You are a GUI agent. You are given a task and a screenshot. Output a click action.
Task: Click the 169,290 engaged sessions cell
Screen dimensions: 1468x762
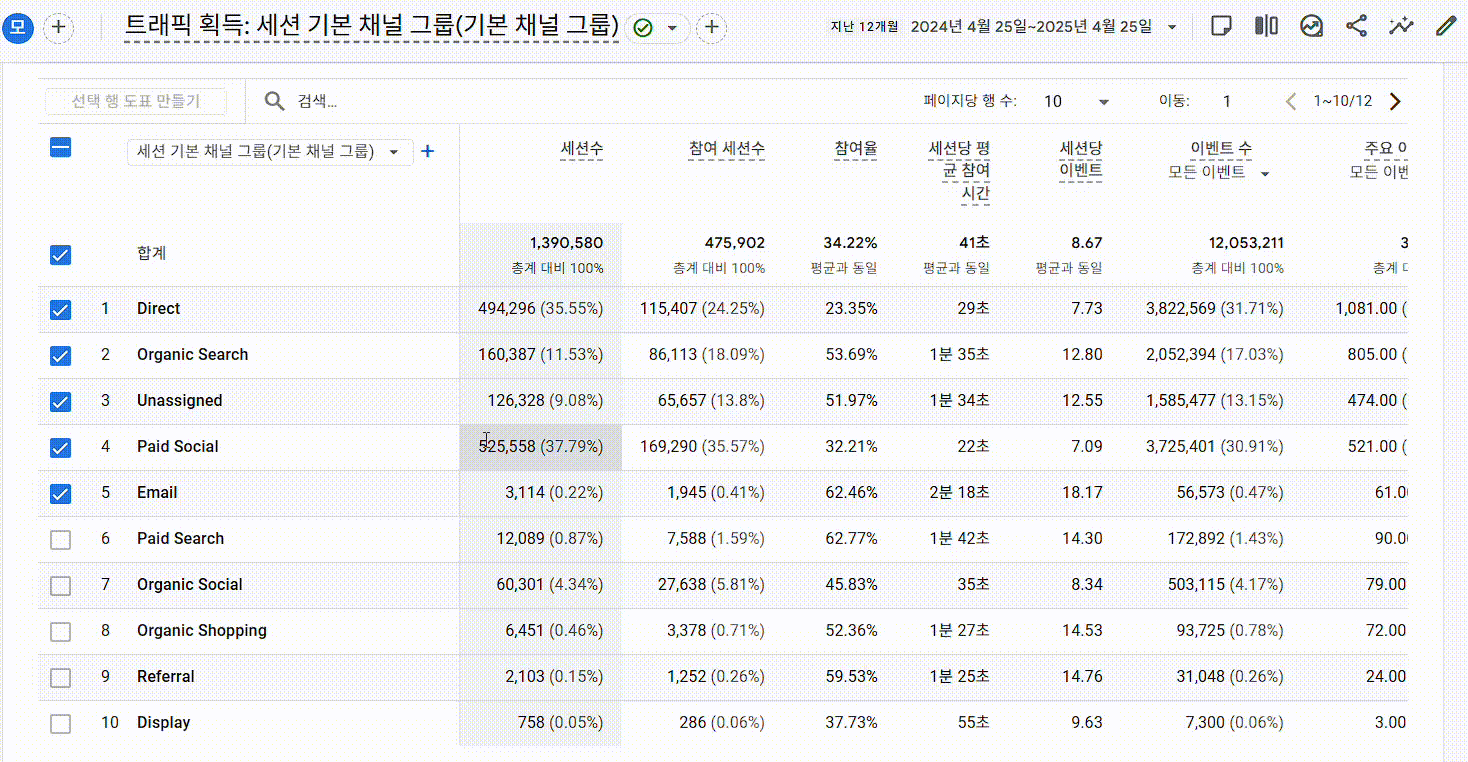click(702, 447)
